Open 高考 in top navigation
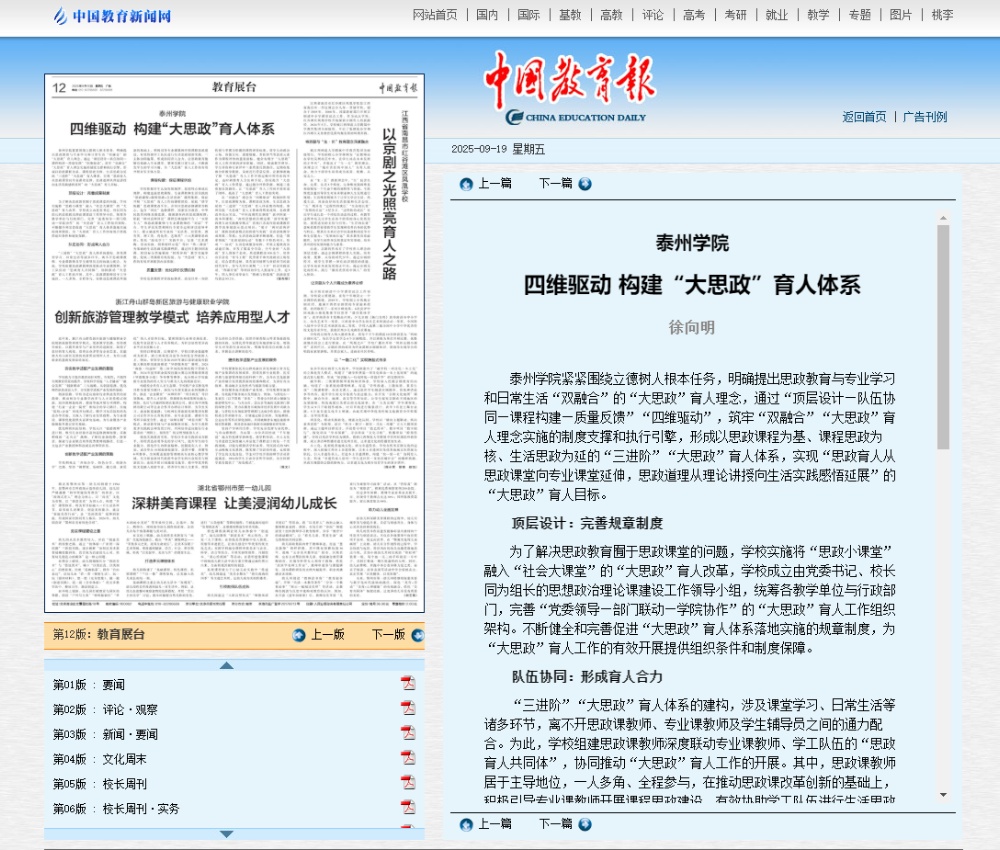This screenshot has width=1000, height=850. (694, 15)
